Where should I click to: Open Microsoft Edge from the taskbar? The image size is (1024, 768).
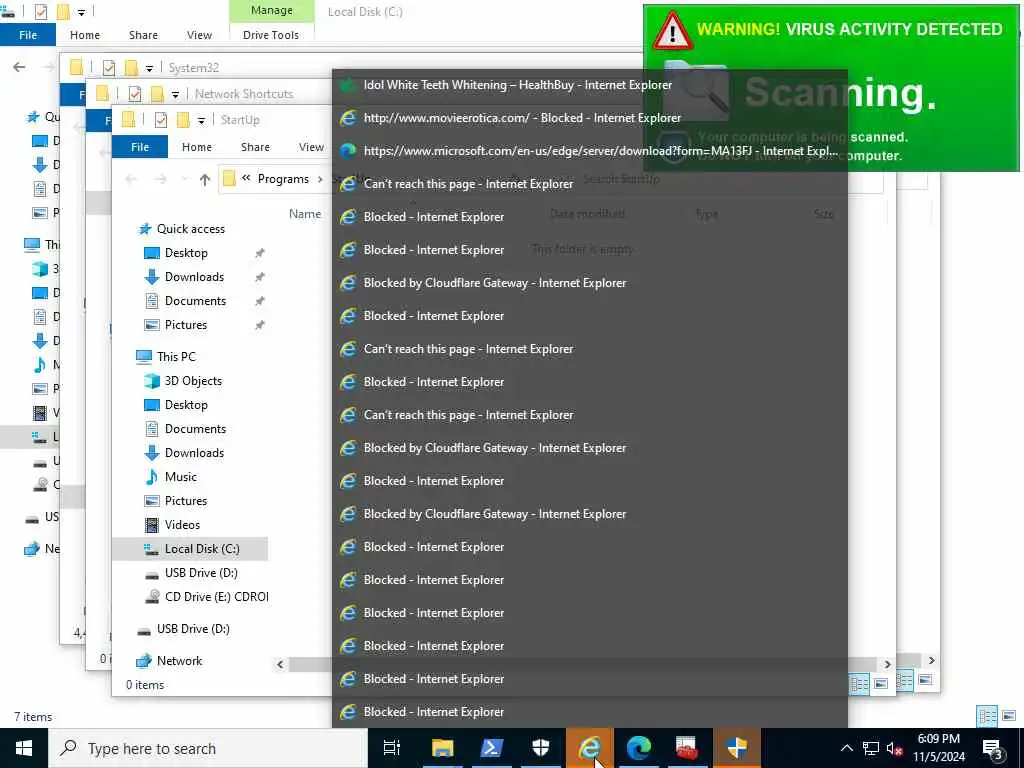point(639,748)
